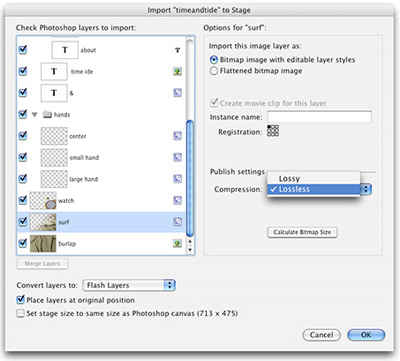Viewport: 400px width, 361px height.
Task: Uncheck the & layer checkbox
Action: click(x=23, y=92)
